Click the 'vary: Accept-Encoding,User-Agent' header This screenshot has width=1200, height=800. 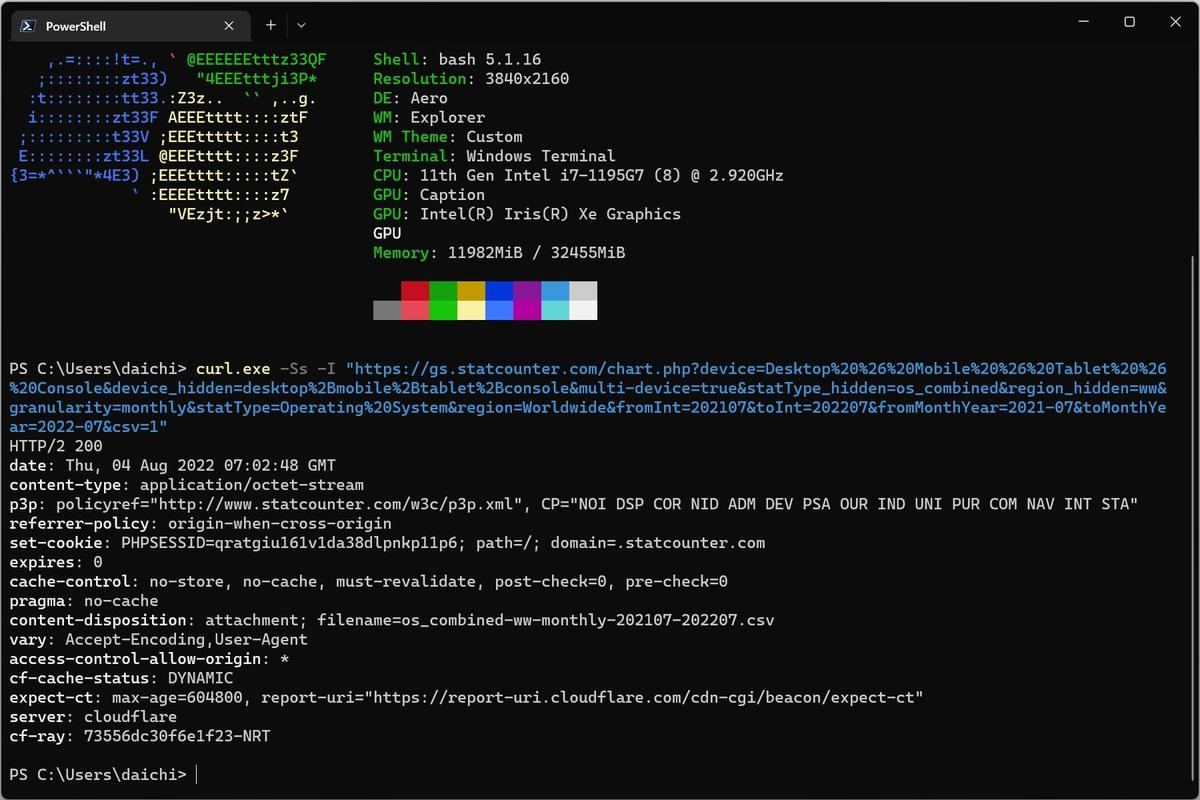coord(158,639)
